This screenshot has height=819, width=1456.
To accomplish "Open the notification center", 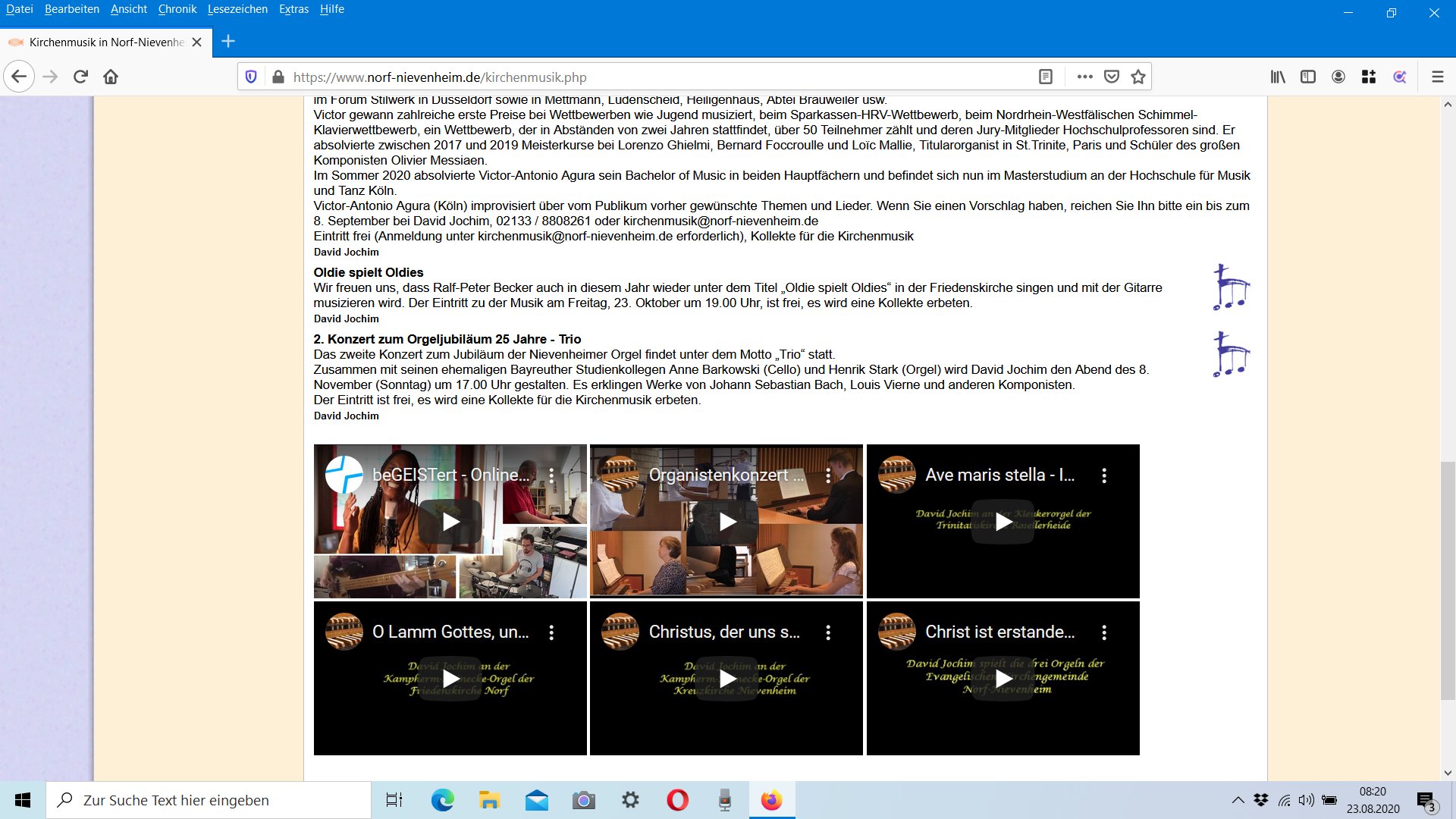I will (x=1426, y=801).
